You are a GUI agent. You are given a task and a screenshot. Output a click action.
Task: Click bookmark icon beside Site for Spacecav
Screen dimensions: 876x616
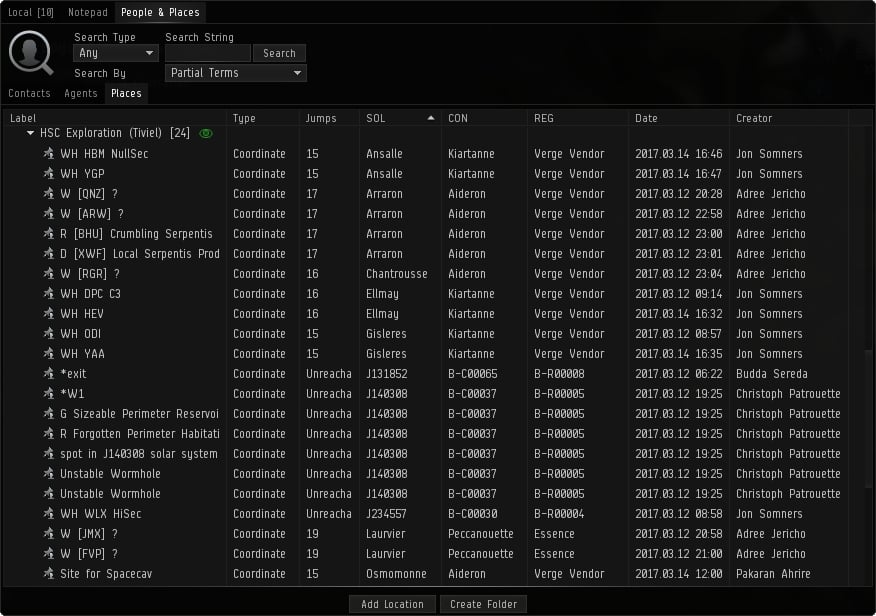point(48,574)
